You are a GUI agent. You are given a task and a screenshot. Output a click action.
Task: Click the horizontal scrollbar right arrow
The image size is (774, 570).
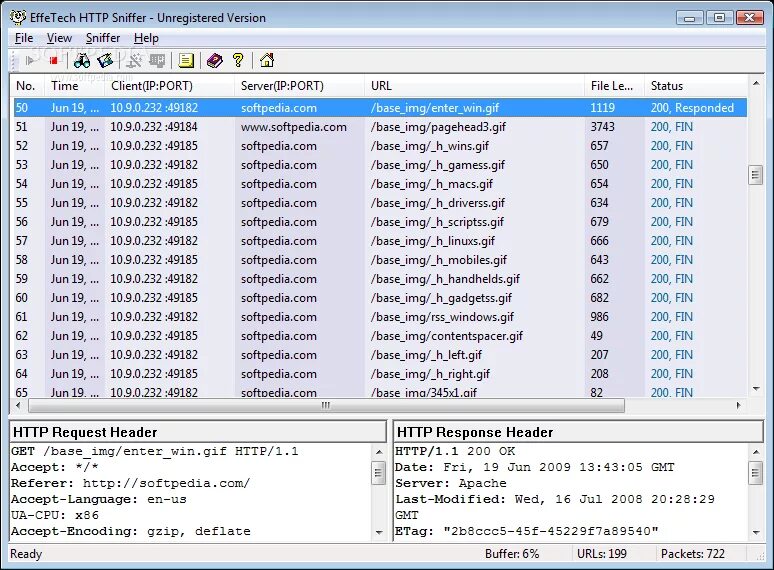pyautogui.click(x=738, y=406)
